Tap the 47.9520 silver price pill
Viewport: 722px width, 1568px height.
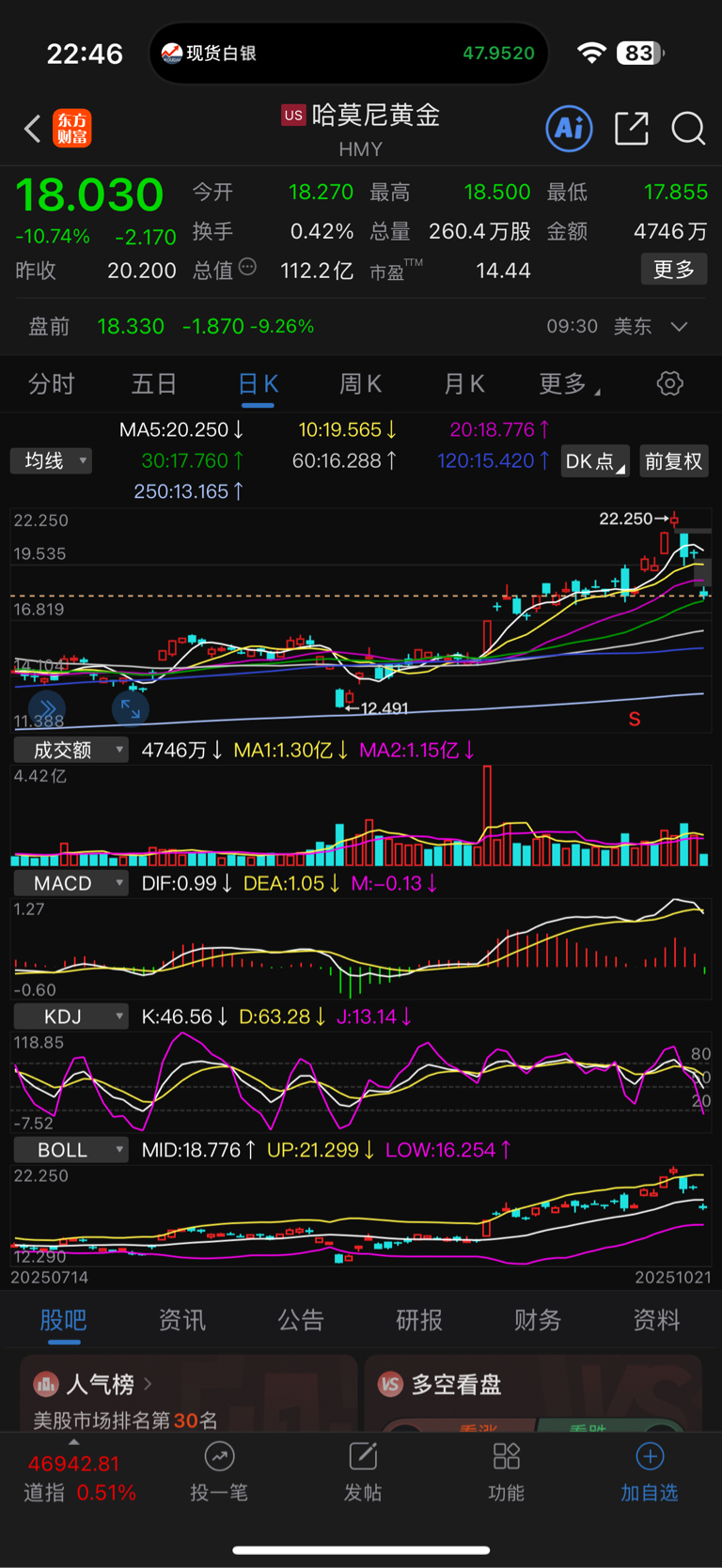pos(498,54)
